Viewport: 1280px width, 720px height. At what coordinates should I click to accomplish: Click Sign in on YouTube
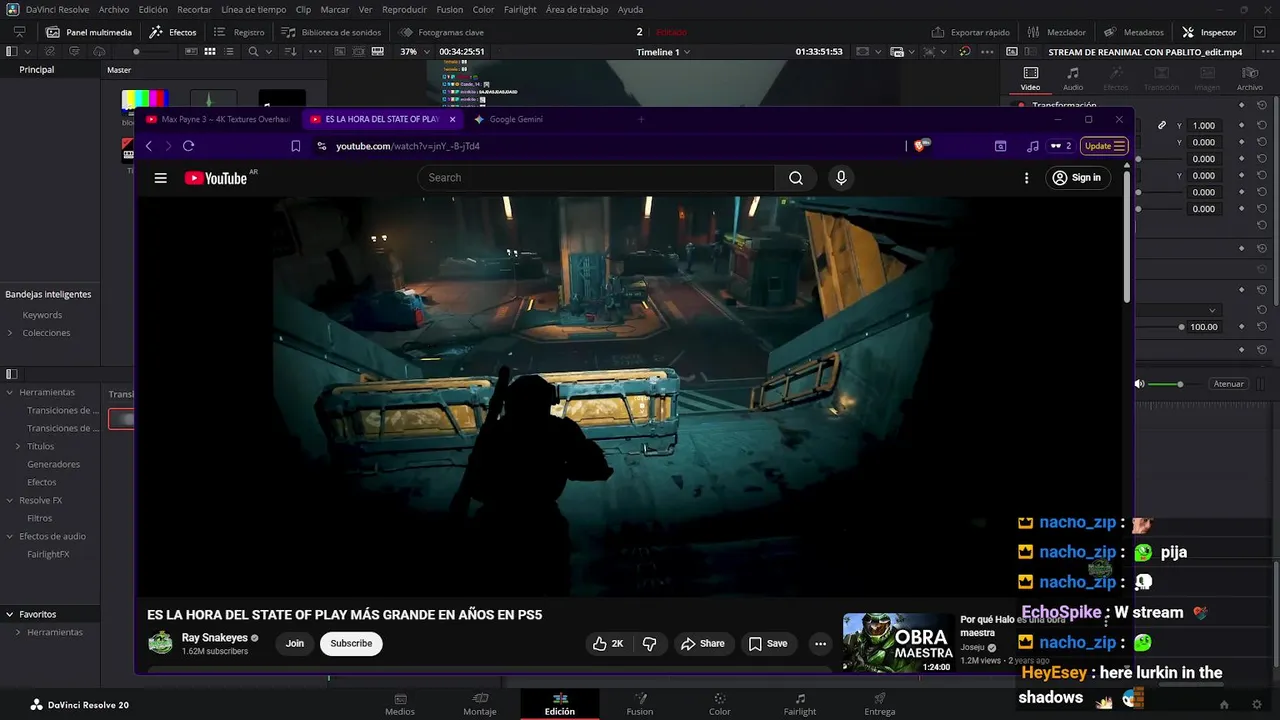click(1077, 178)
